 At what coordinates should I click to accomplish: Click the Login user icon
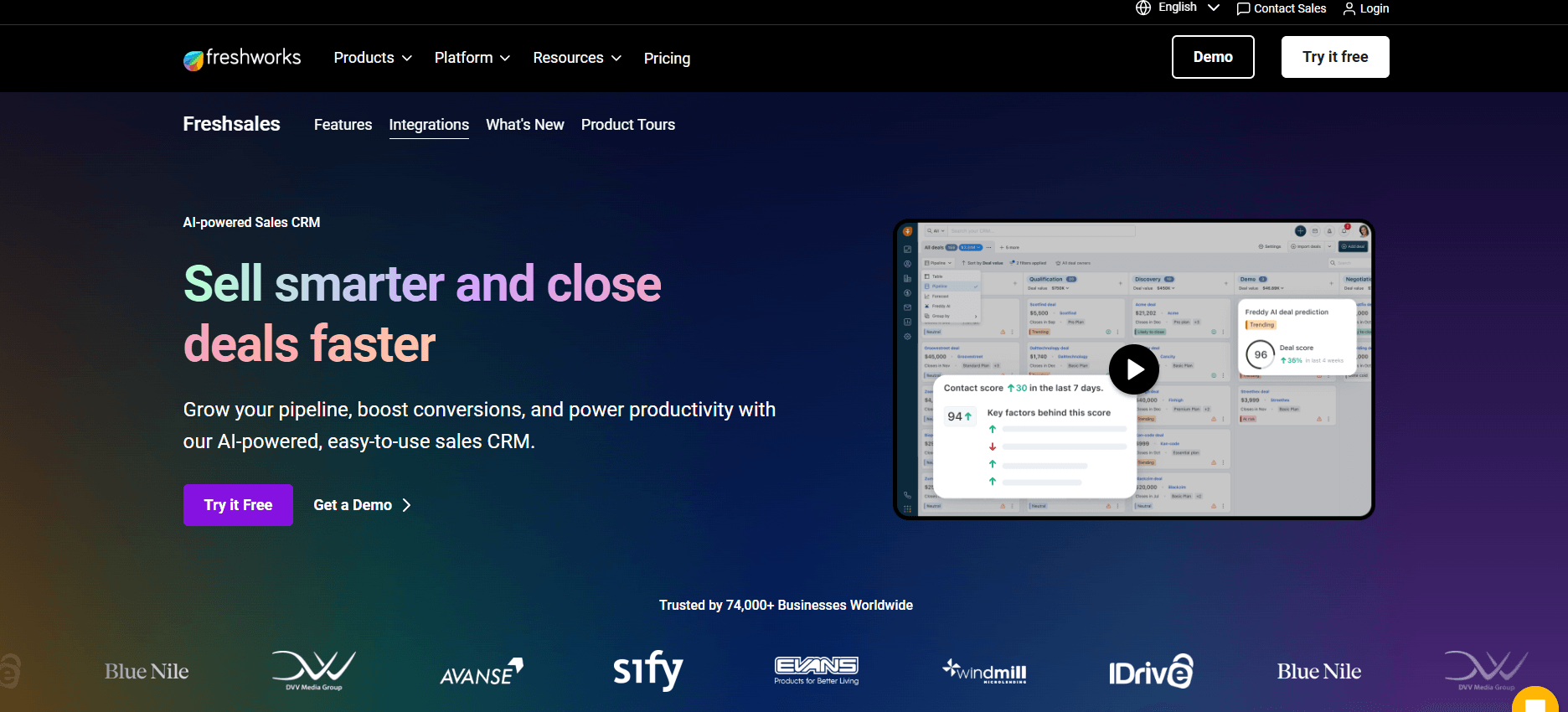1349,8
